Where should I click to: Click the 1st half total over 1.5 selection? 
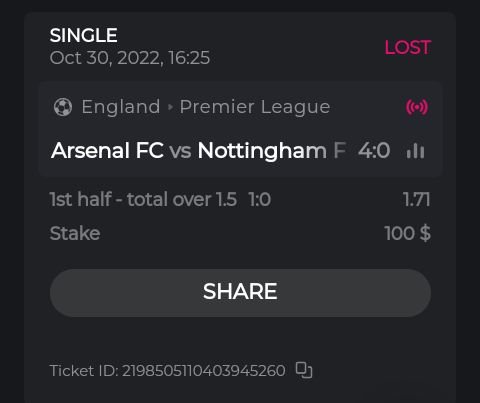click(x=143, y=199)
